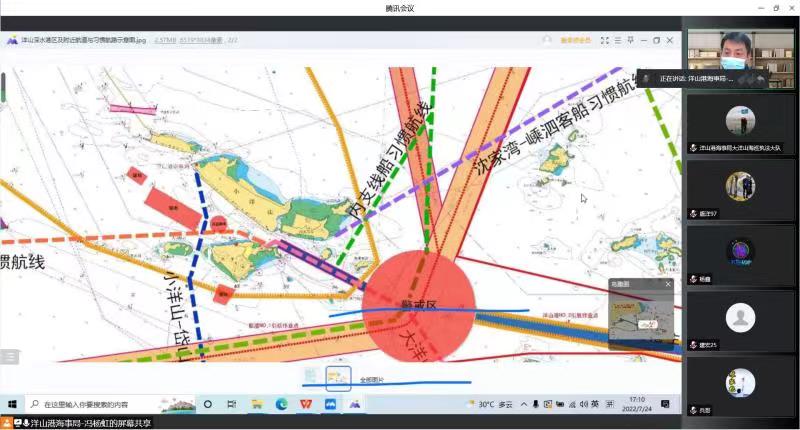
Task: Open the Cortana circle icon
Action: [x=208, y=404]
